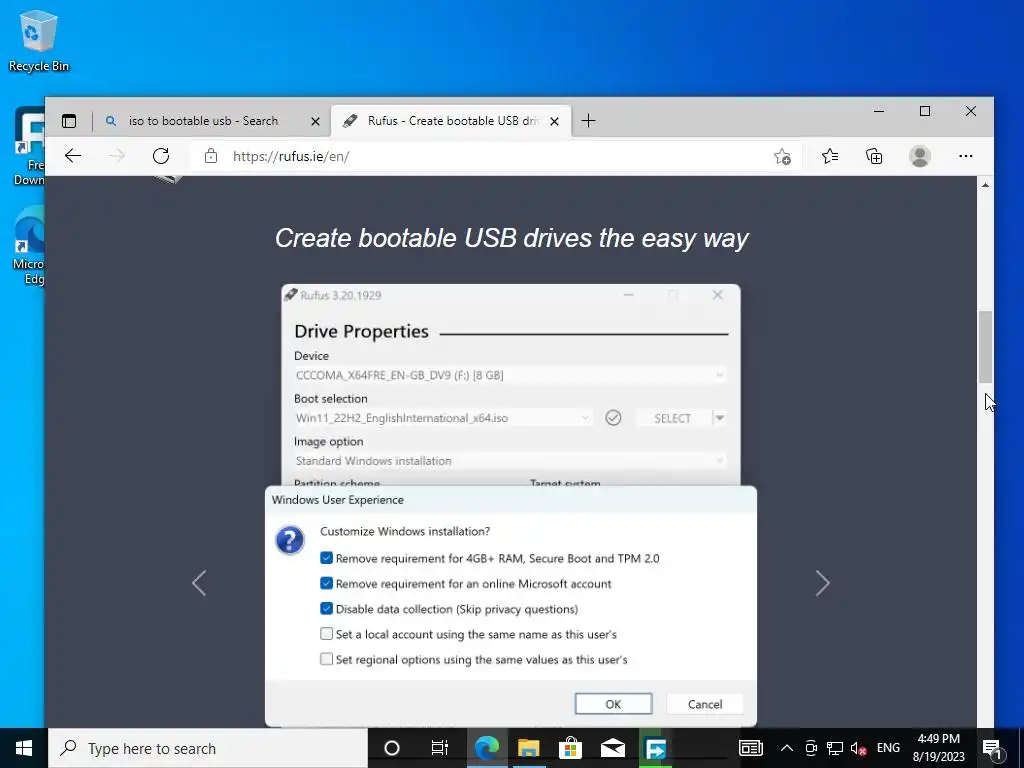Click the SELECT button in Rufus image

pyautogui.click(x=673, y=418)
